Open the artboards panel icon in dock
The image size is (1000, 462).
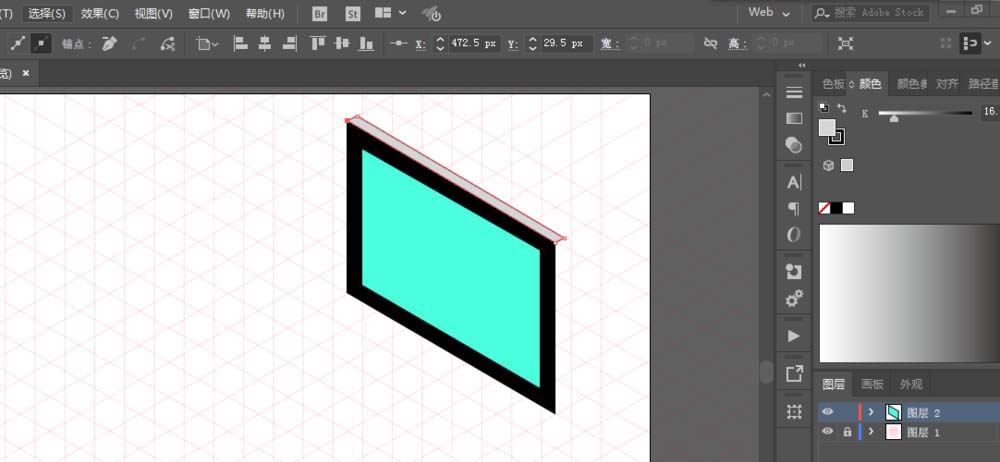coord(794,412)
